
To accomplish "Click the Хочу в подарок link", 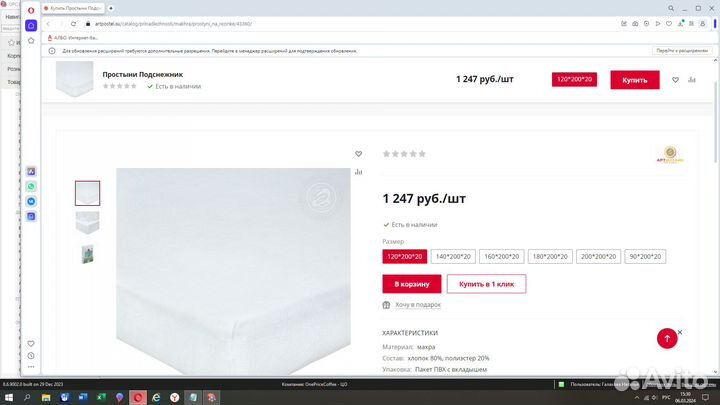I will coord(417,305).
